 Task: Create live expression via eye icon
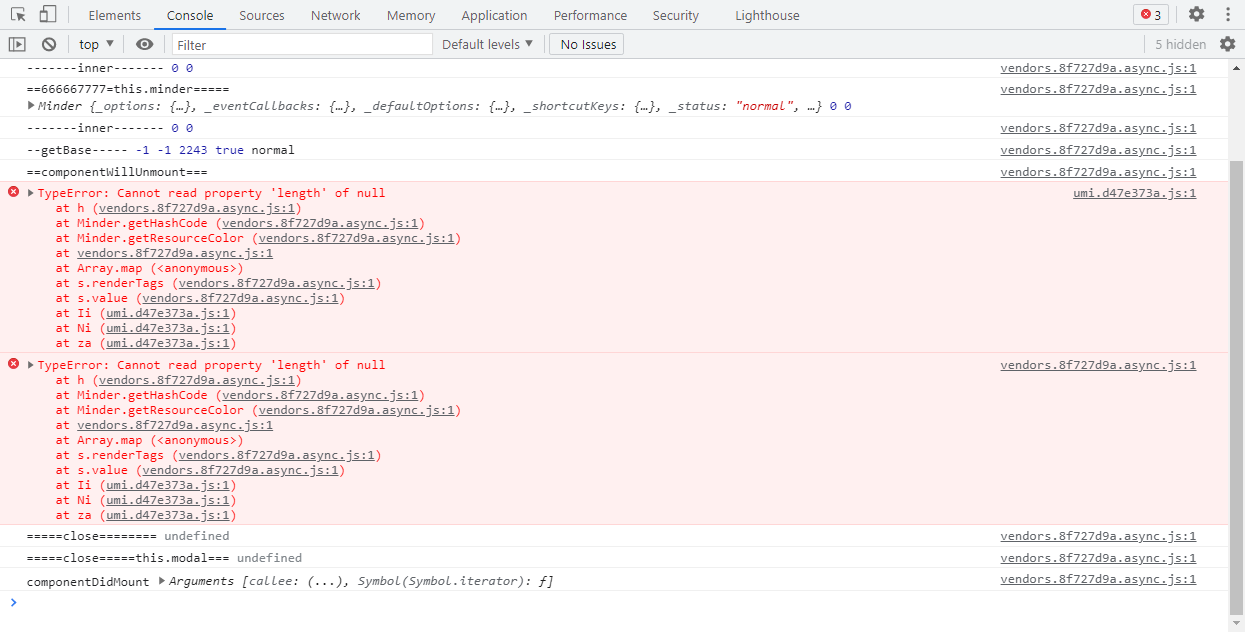(x=145, y=44)
